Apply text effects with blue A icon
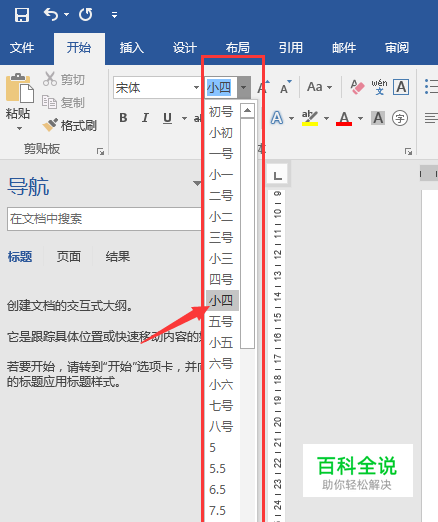The width and height of the screenshot is (438, 522). tap(277, 118)
